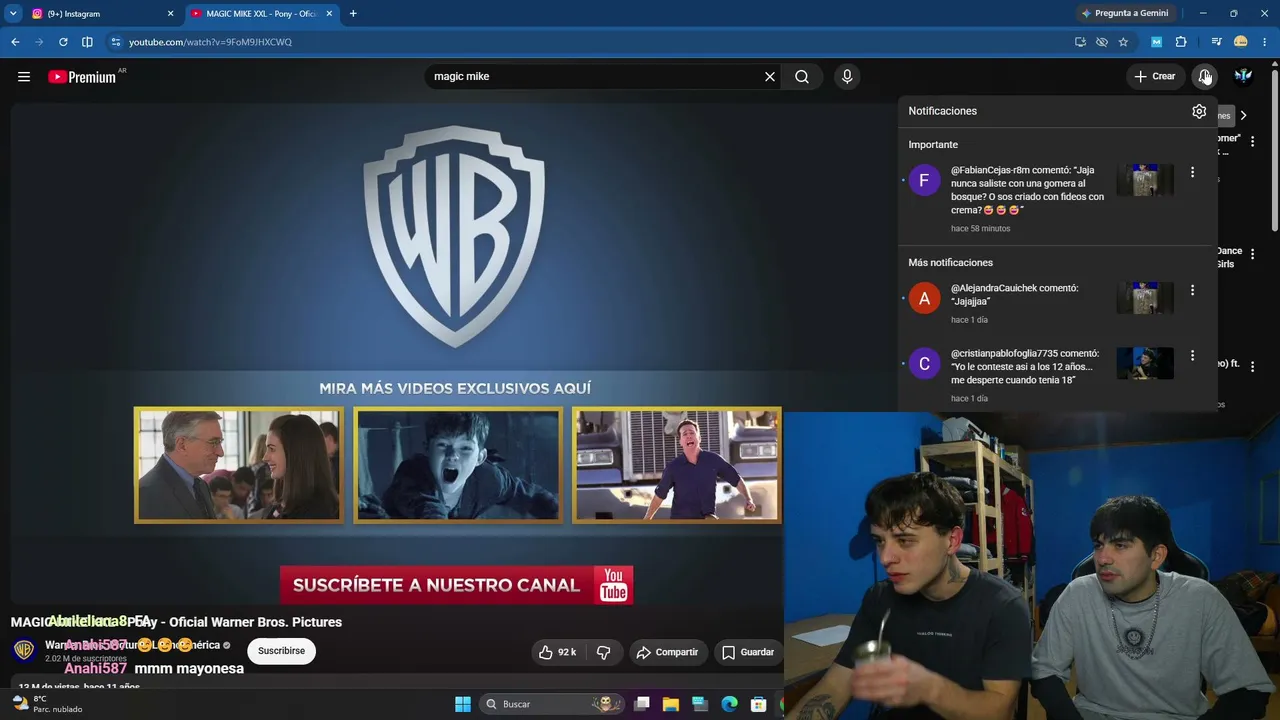Click the purple F avatar

(924, 180)
